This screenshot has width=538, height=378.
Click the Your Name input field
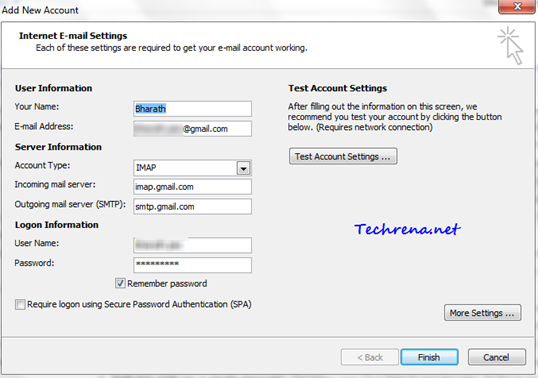click(192, 109)
